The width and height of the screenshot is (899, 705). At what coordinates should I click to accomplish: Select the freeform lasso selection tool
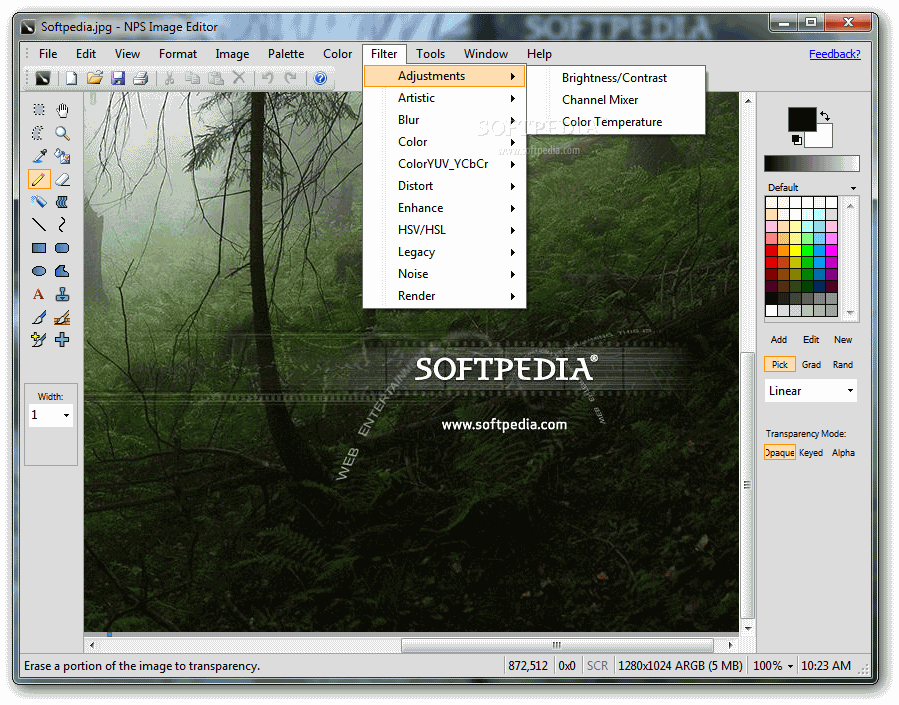(x=38, y=133)
